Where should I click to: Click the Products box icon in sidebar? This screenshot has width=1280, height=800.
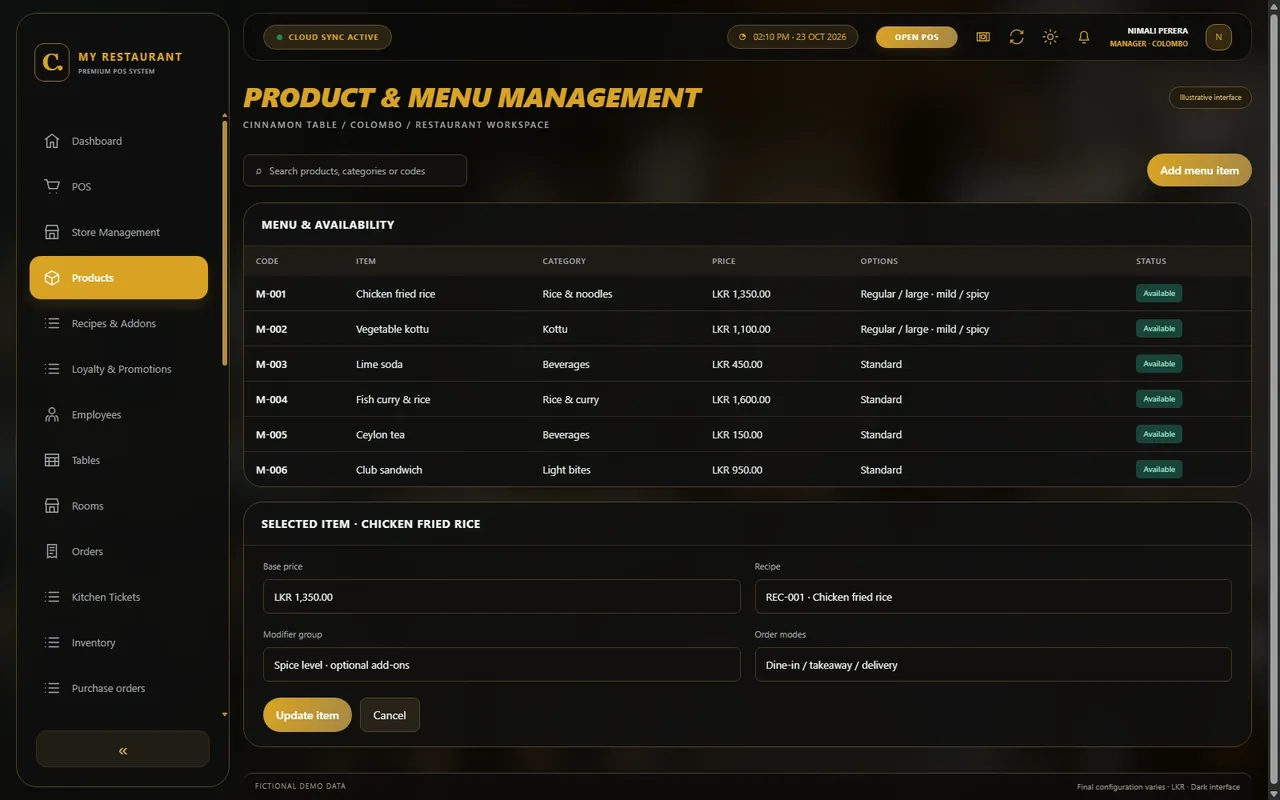(x=52, y=278)
